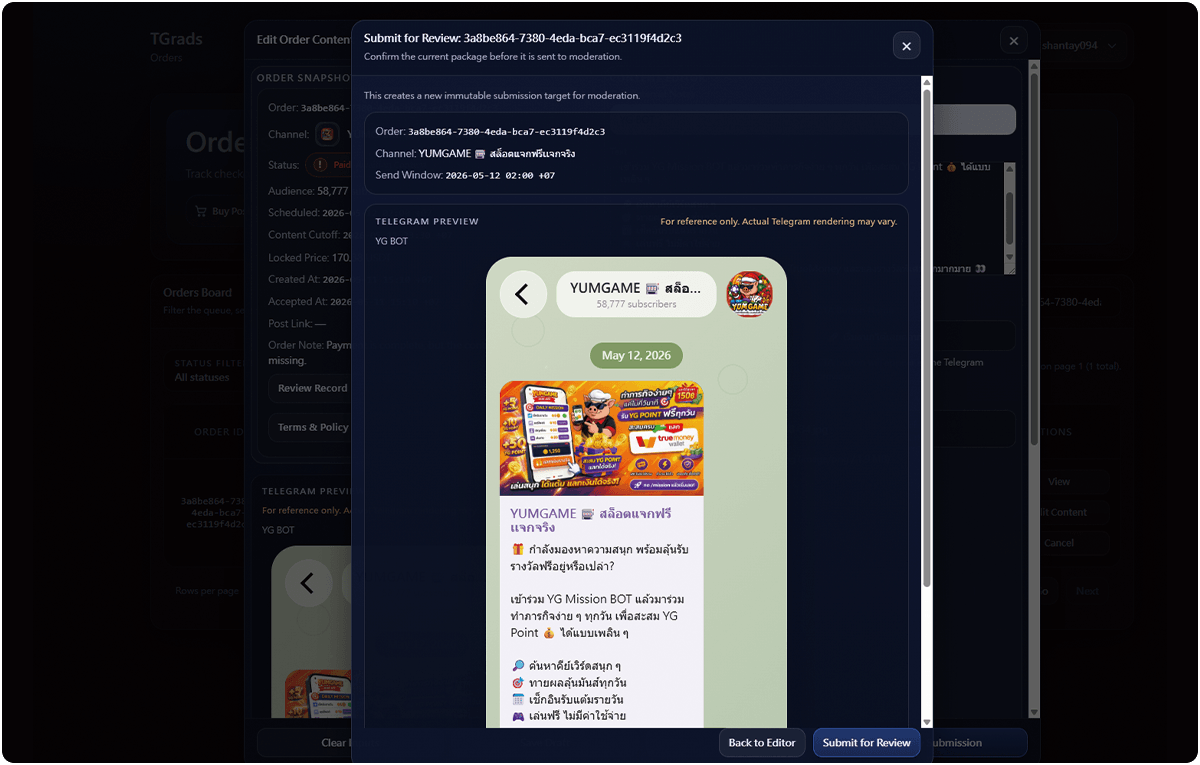1200x765 pixels.
Task: Click the Submit for Review button
Action: coord(866,742)
